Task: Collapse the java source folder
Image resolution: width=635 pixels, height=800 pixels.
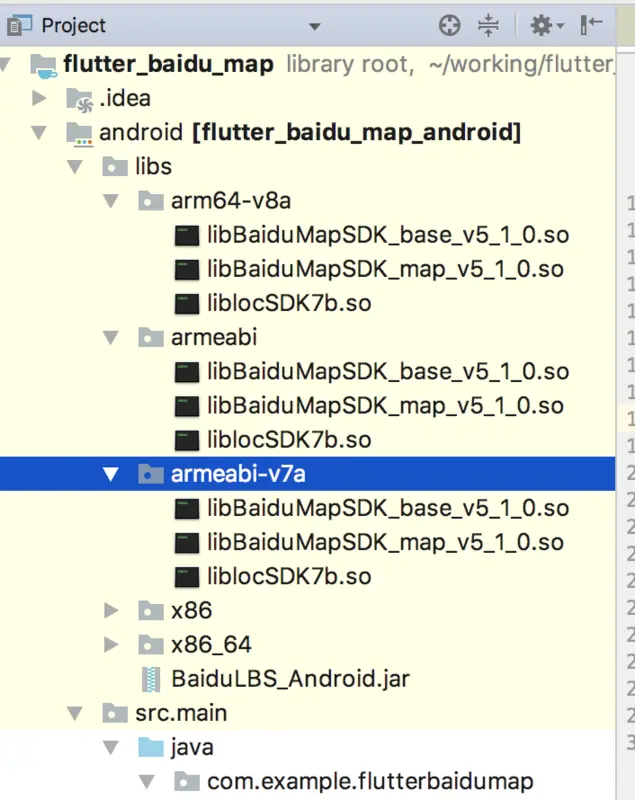Action: click(x=111, y=747)
